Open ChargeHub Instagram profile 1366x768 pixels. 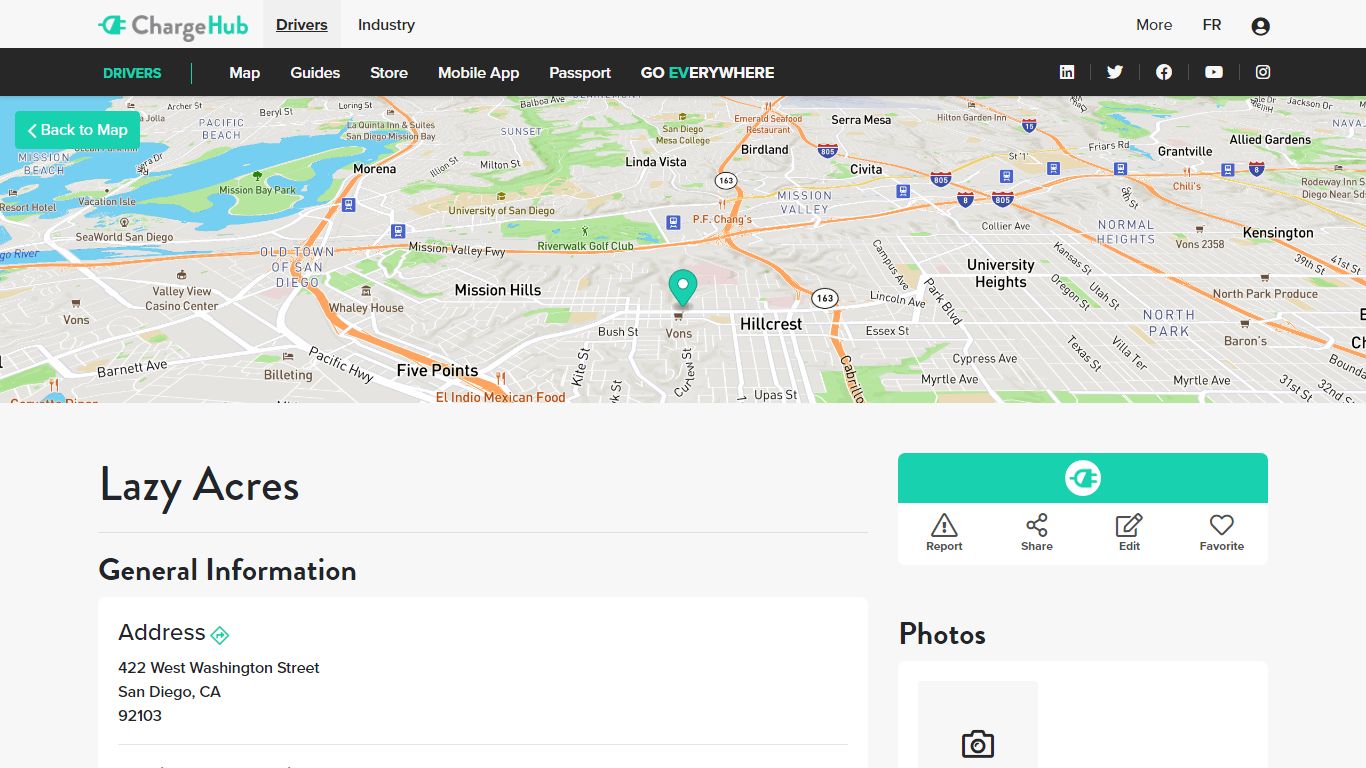[1263, 72]
